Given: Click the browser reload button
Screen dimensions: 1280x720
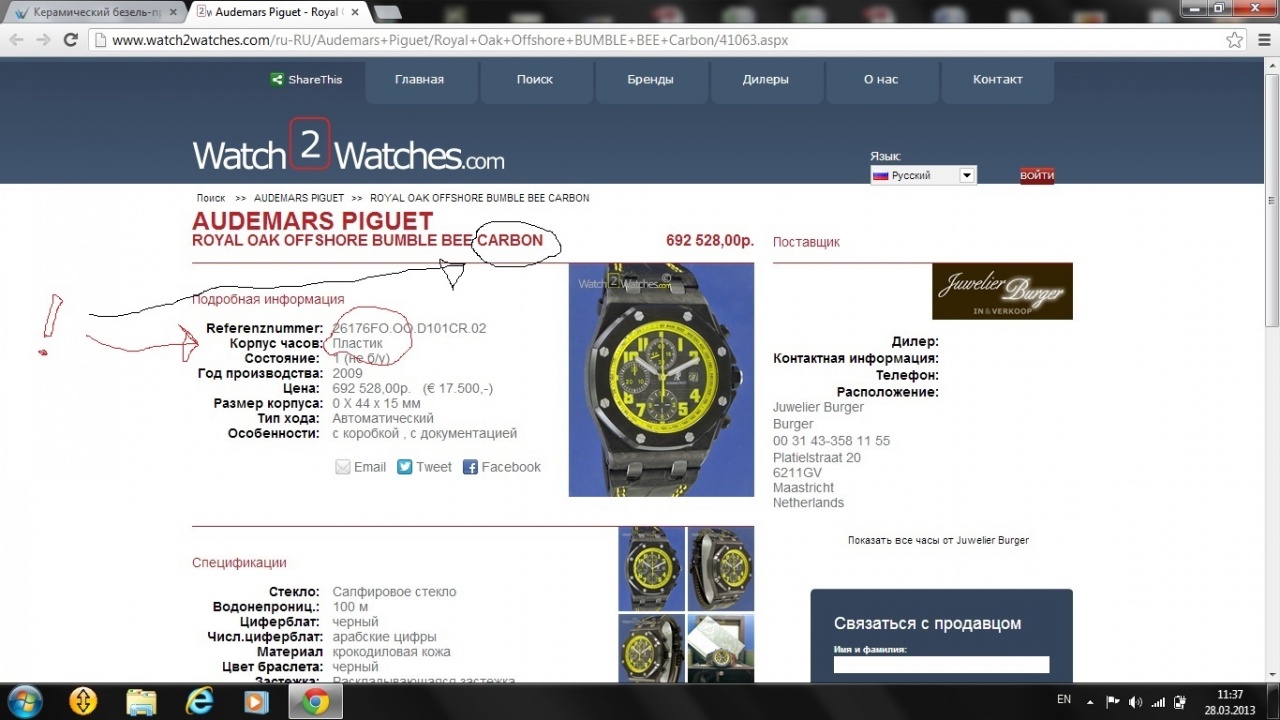Looking at the screenshot, I should click(70, 40).
